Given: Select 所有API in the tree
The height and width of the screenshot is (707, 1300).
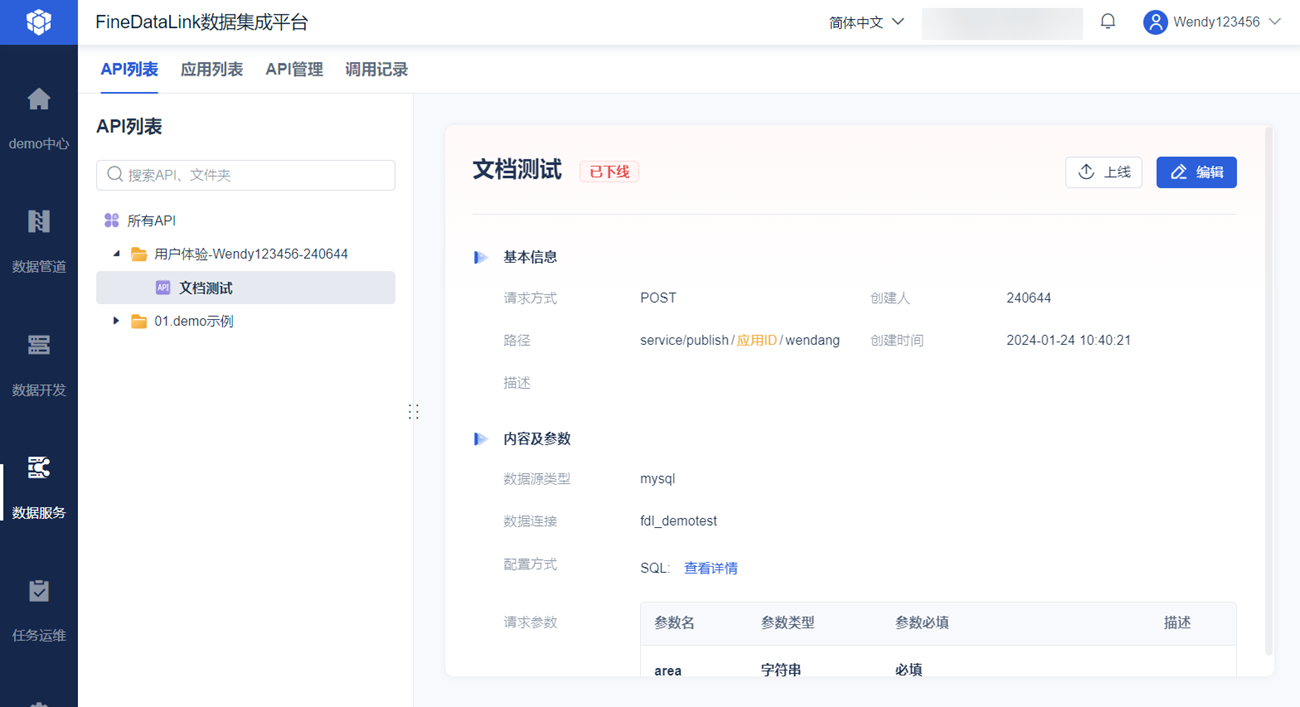Looking at the screenshot, I should tap(151, 220).
